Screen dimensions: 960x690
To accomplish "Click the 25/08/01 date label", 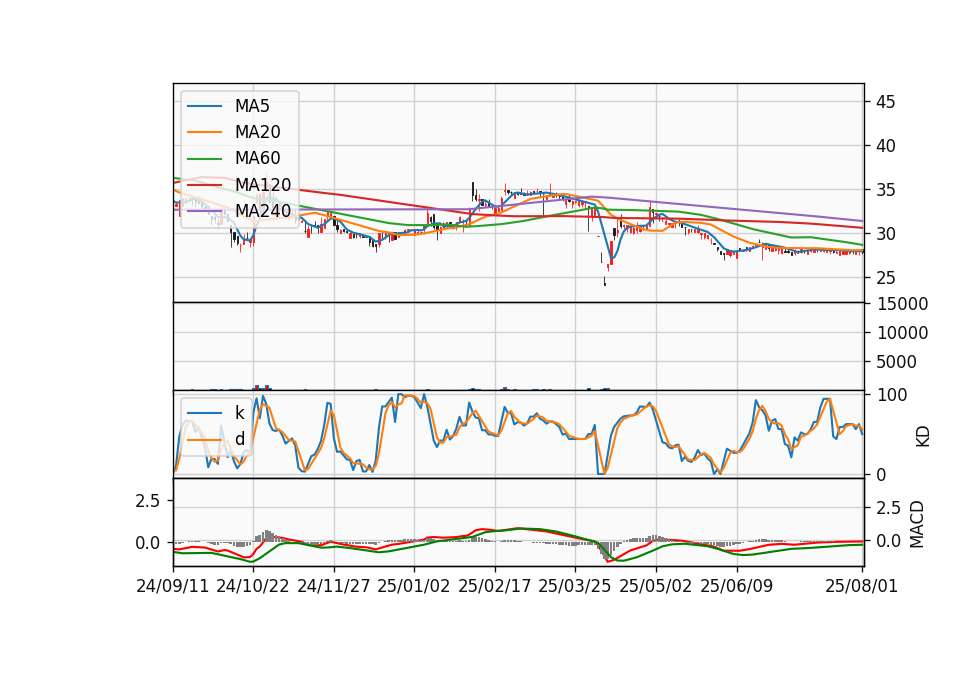I will [861, 586].
